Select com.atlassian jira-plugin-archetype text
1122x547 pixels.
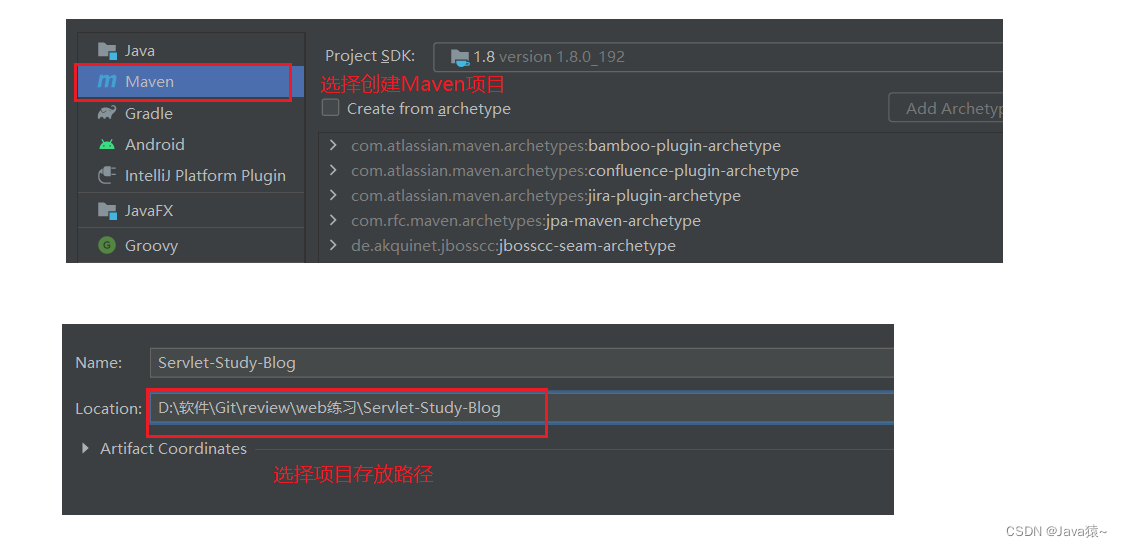[546, 196]
